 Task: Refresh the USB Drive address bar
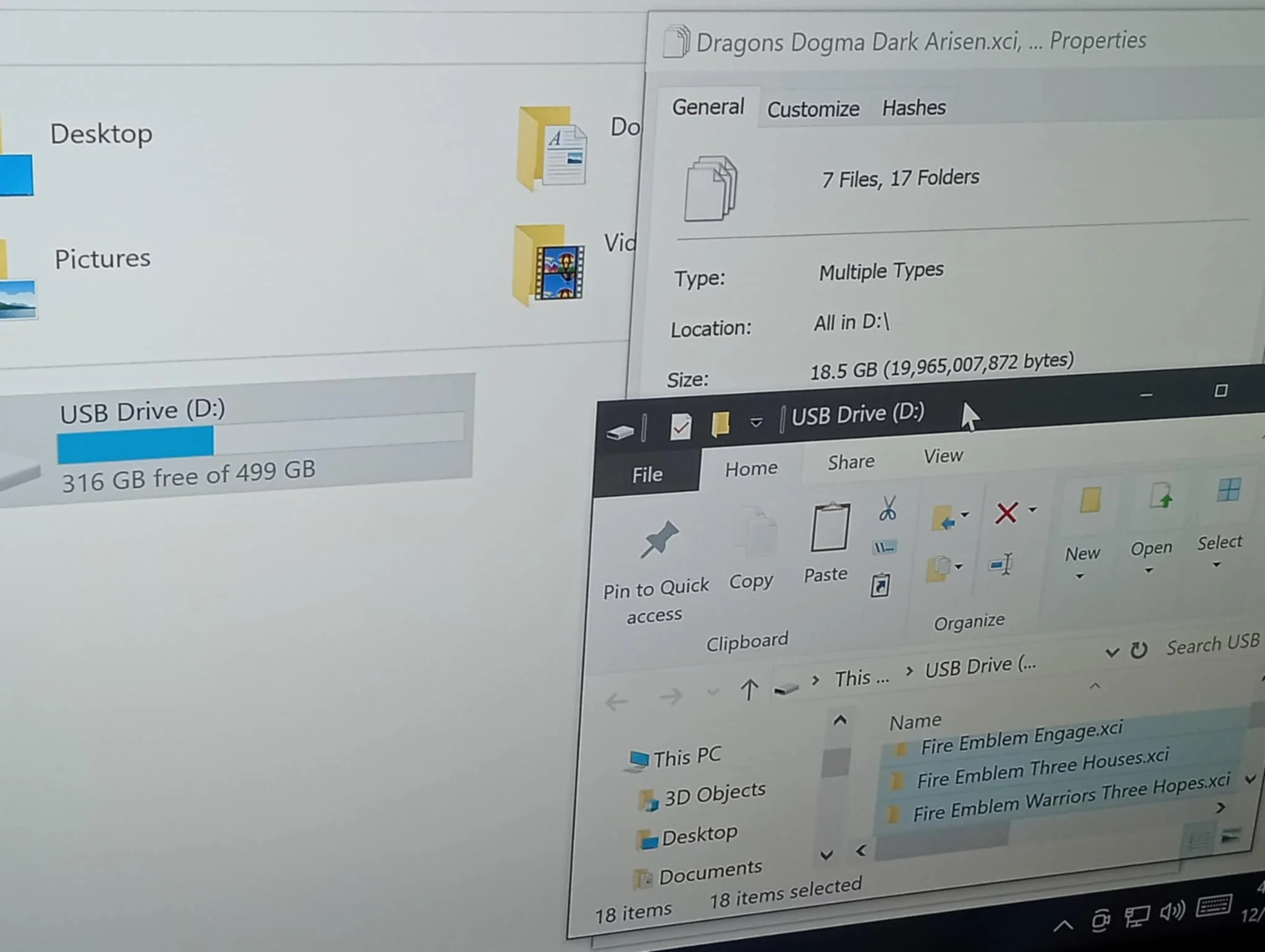tap(1139, 651)
